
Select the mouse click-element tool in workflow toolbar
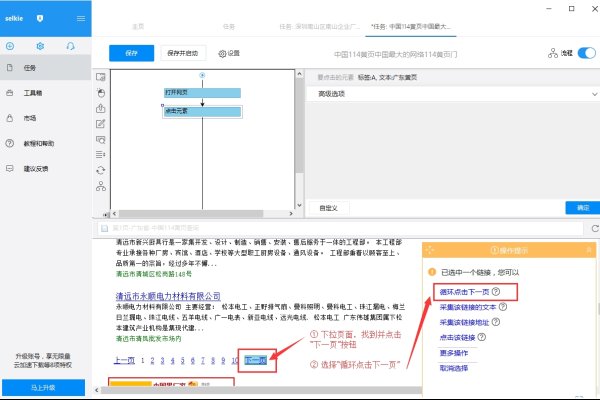coord(101,93)
